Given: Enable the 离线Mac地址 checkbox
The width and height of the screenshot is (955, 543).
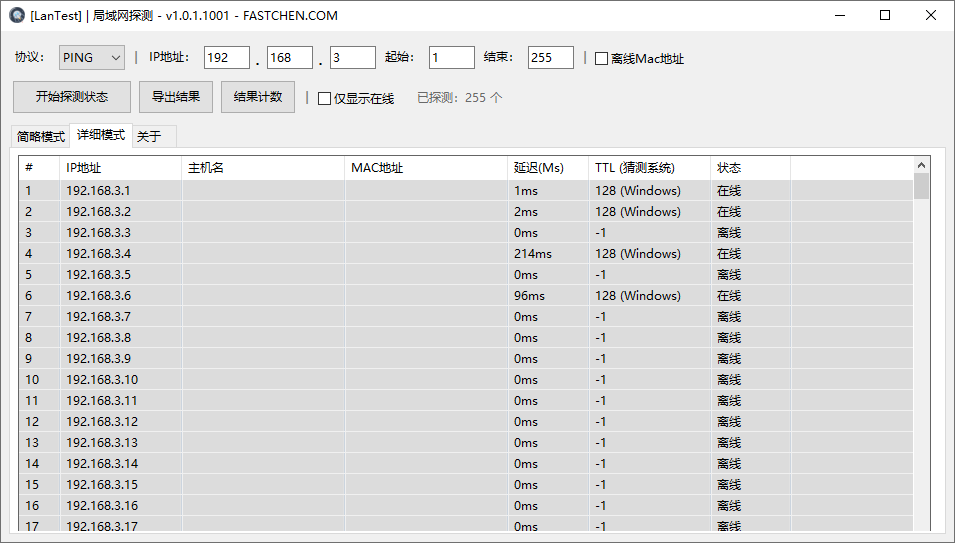Looking at the screenshot, I should tap(601, 59).
